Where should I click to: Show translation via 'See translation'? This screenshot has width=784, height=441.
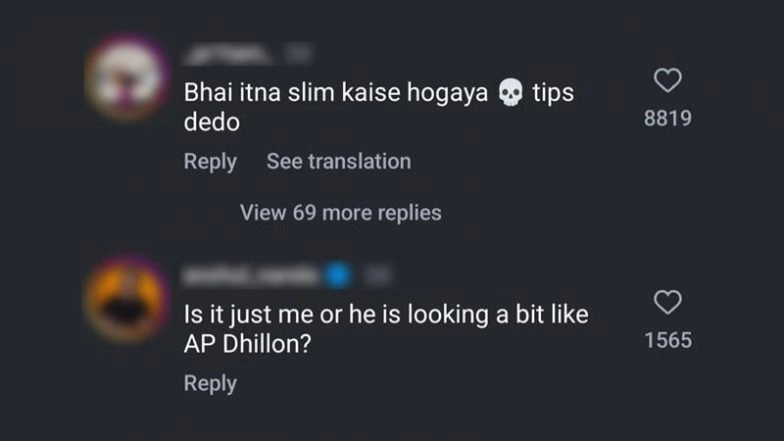coord(338,162)
